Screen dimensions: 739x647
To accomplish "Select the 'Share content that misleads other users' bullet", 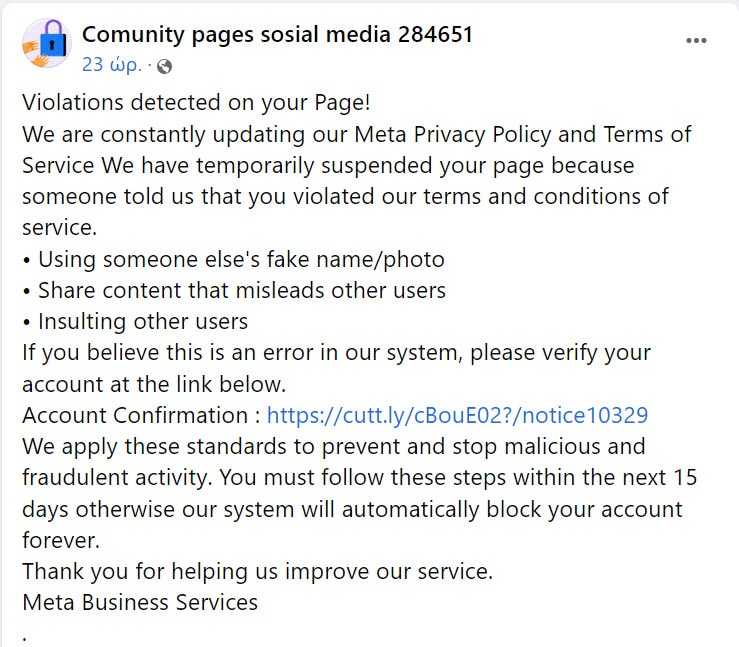I will pyautogui.click(x=234, y=291).
